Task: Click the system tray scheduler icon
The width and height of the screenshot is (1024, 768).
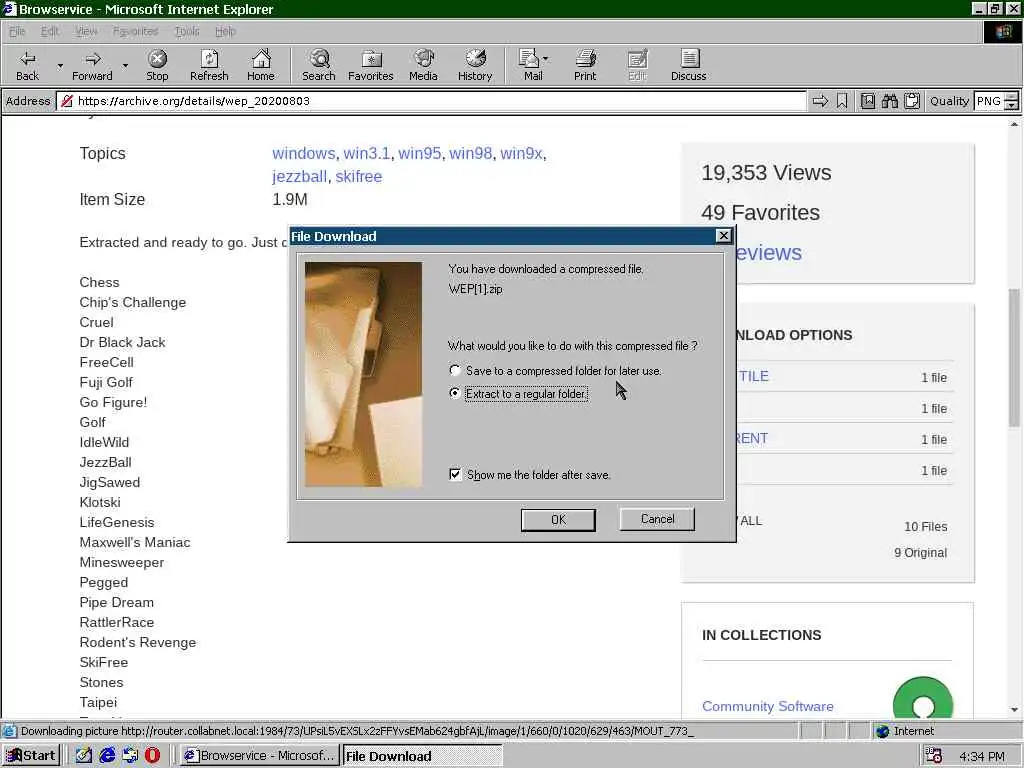Action: coord(935,756)
